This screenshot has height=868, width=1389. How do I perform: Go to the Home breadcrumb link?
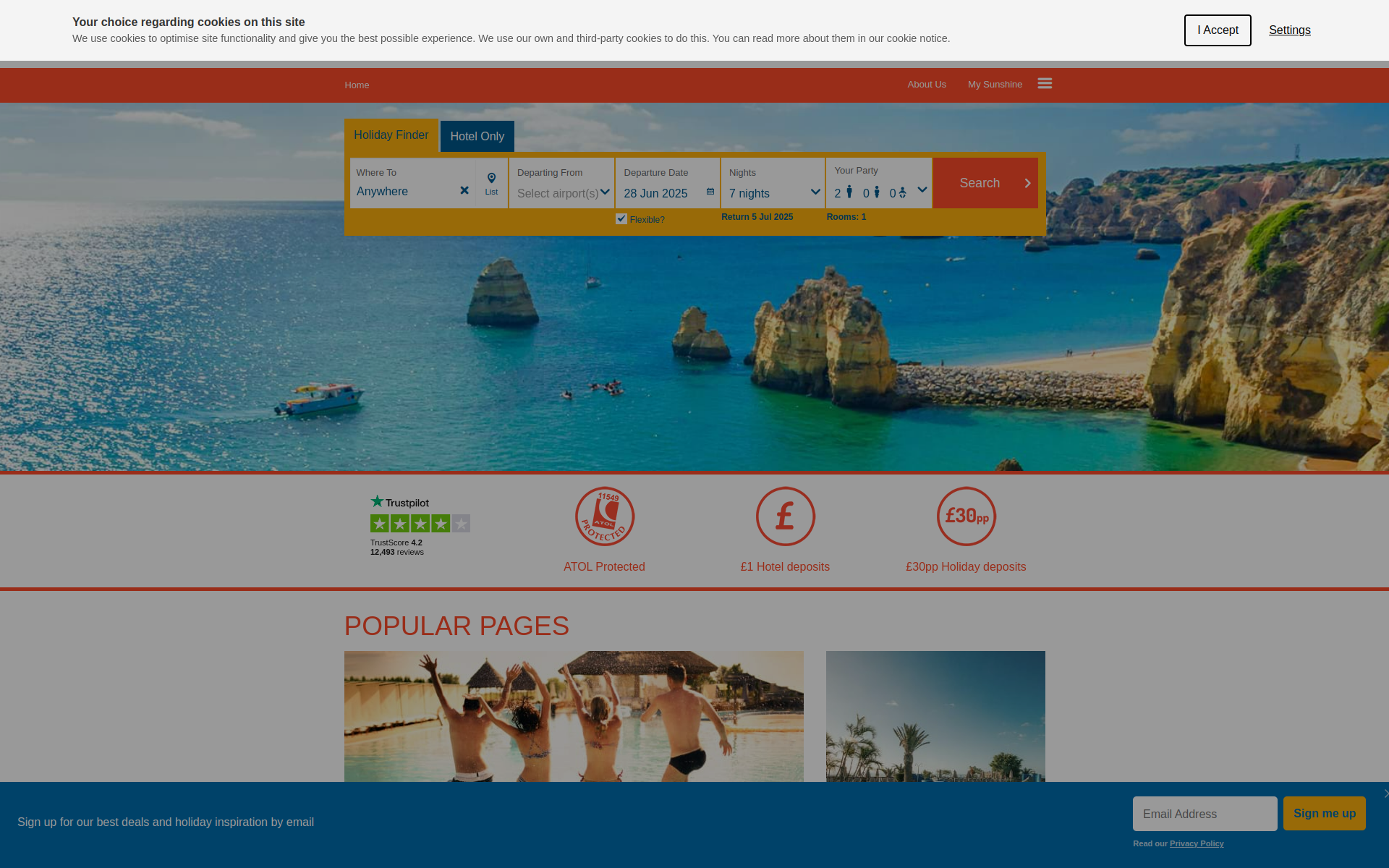click(357, 85)
